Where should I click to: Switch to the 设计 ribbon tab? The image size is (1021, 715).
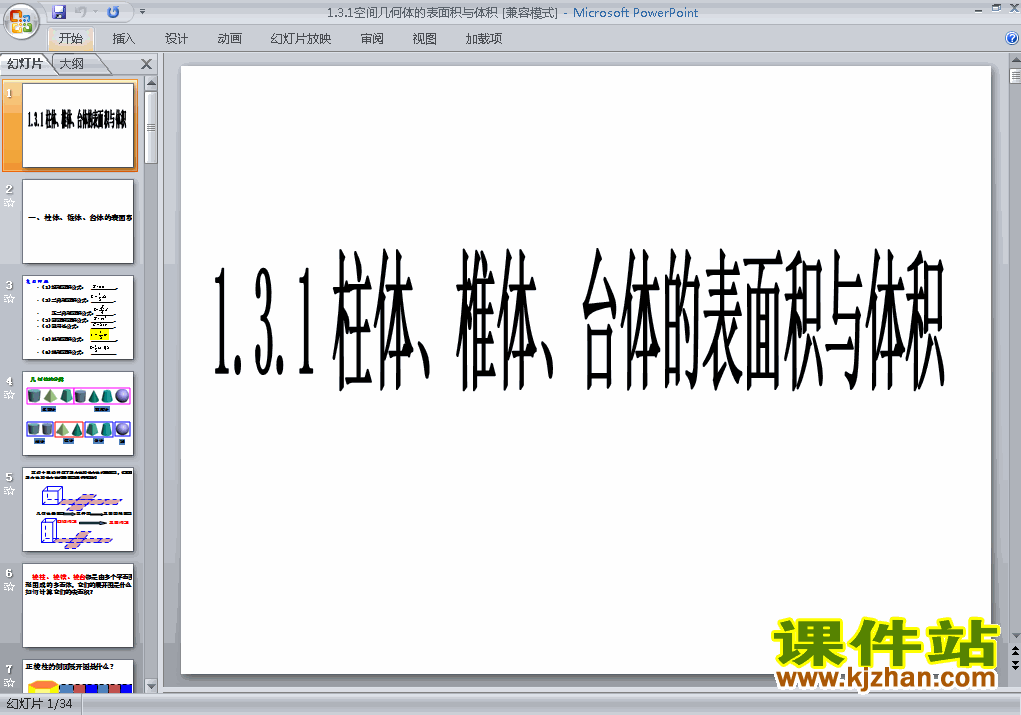point(176,38)
